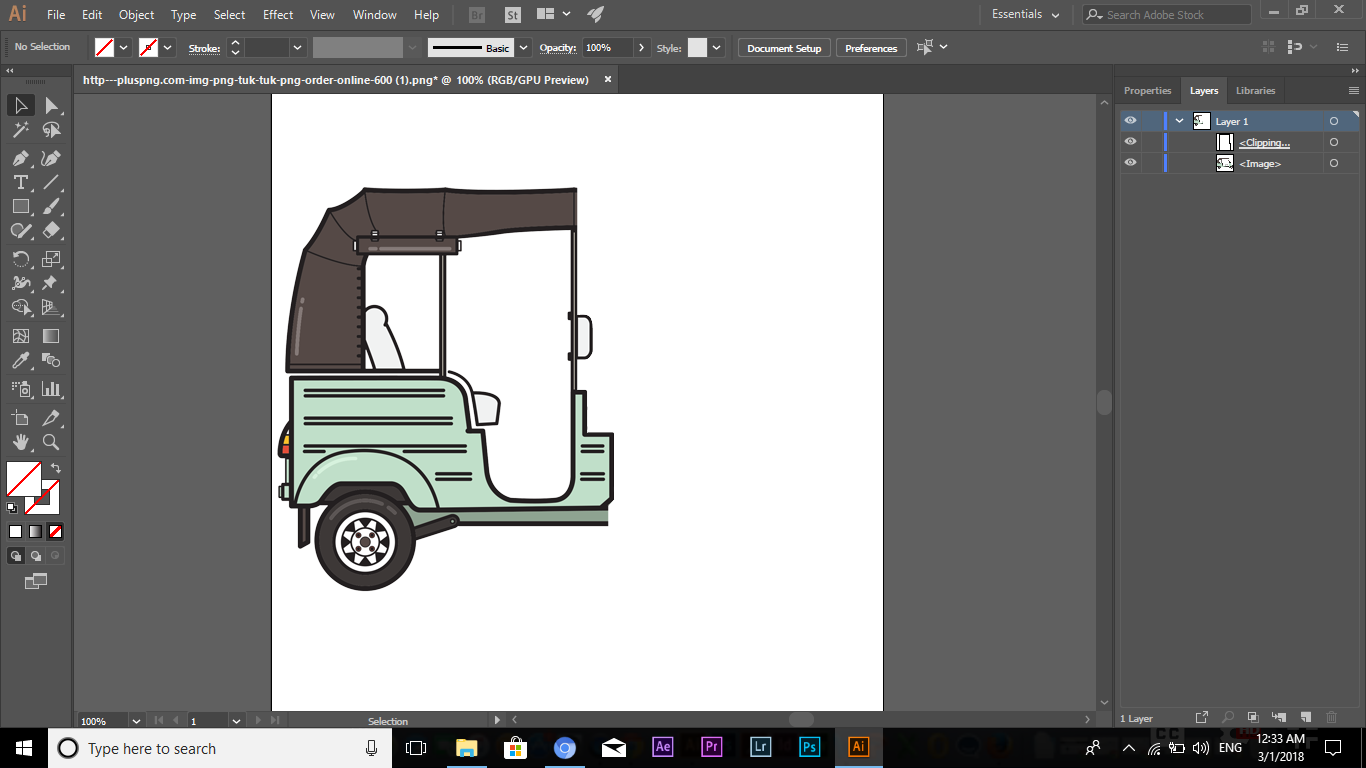1366x768 pixels.
Task: Choose the Magic Wand tool
Action: click(21, 130)
